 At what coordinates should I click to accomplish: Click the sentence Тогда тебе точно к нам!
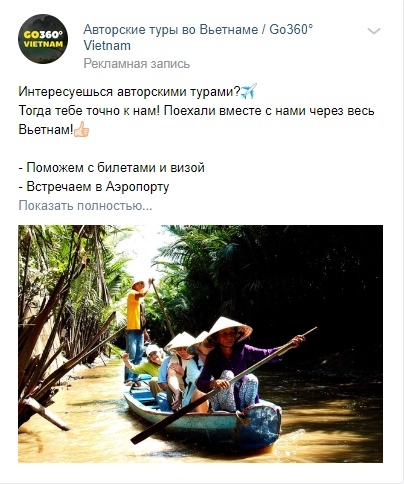pyautogui.click(x=90, y=110)
